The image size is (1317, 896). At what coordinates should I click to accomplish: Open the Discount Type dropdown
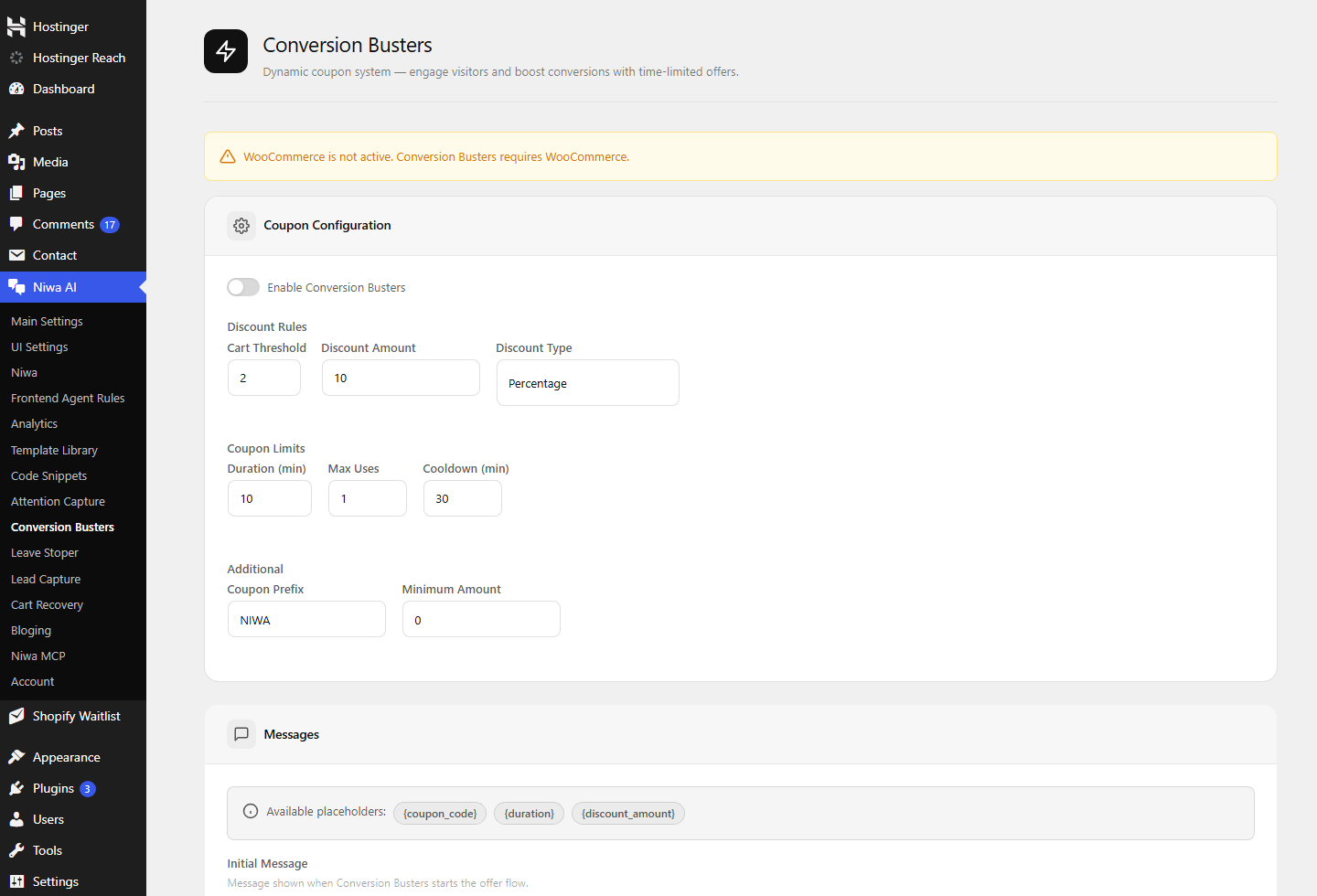pyautogui.click(x=588, y=383)
